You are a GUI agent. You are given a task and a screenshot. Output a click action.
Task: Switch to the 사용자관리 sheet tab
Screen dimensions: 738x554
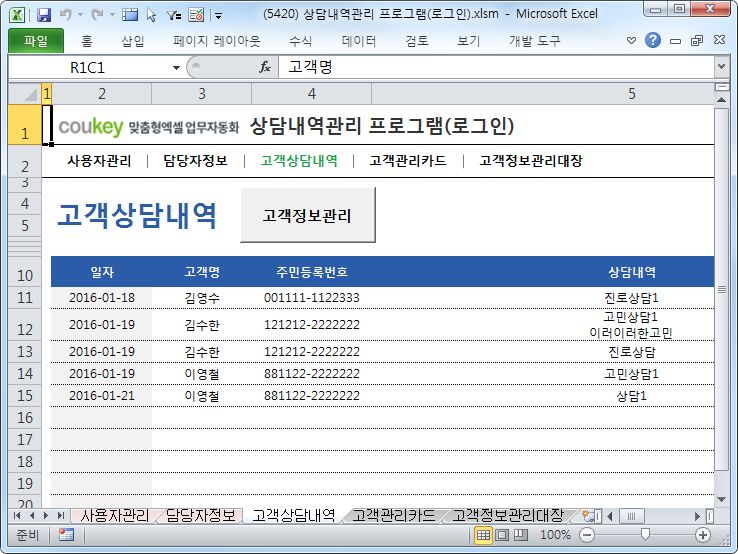114,516
